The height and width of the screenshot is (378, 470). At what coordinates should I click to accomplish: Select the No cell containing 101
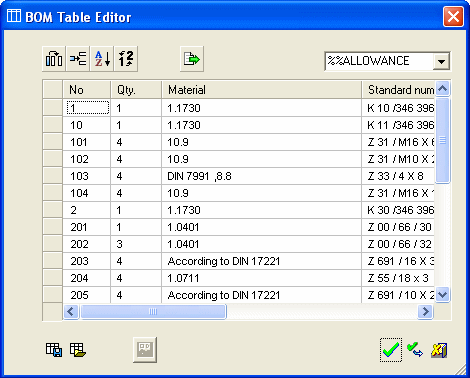[x=87, y=142]
